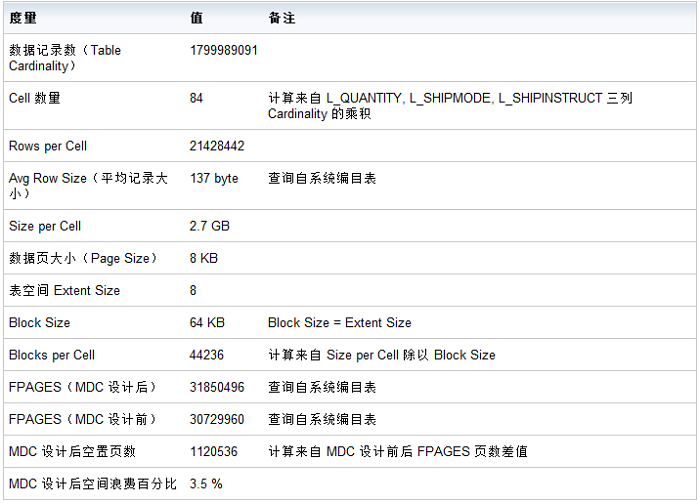Image resolution: width=700 pixels, height=504 pixels.
Task: Select the value 137 byte
Action: 214,179
